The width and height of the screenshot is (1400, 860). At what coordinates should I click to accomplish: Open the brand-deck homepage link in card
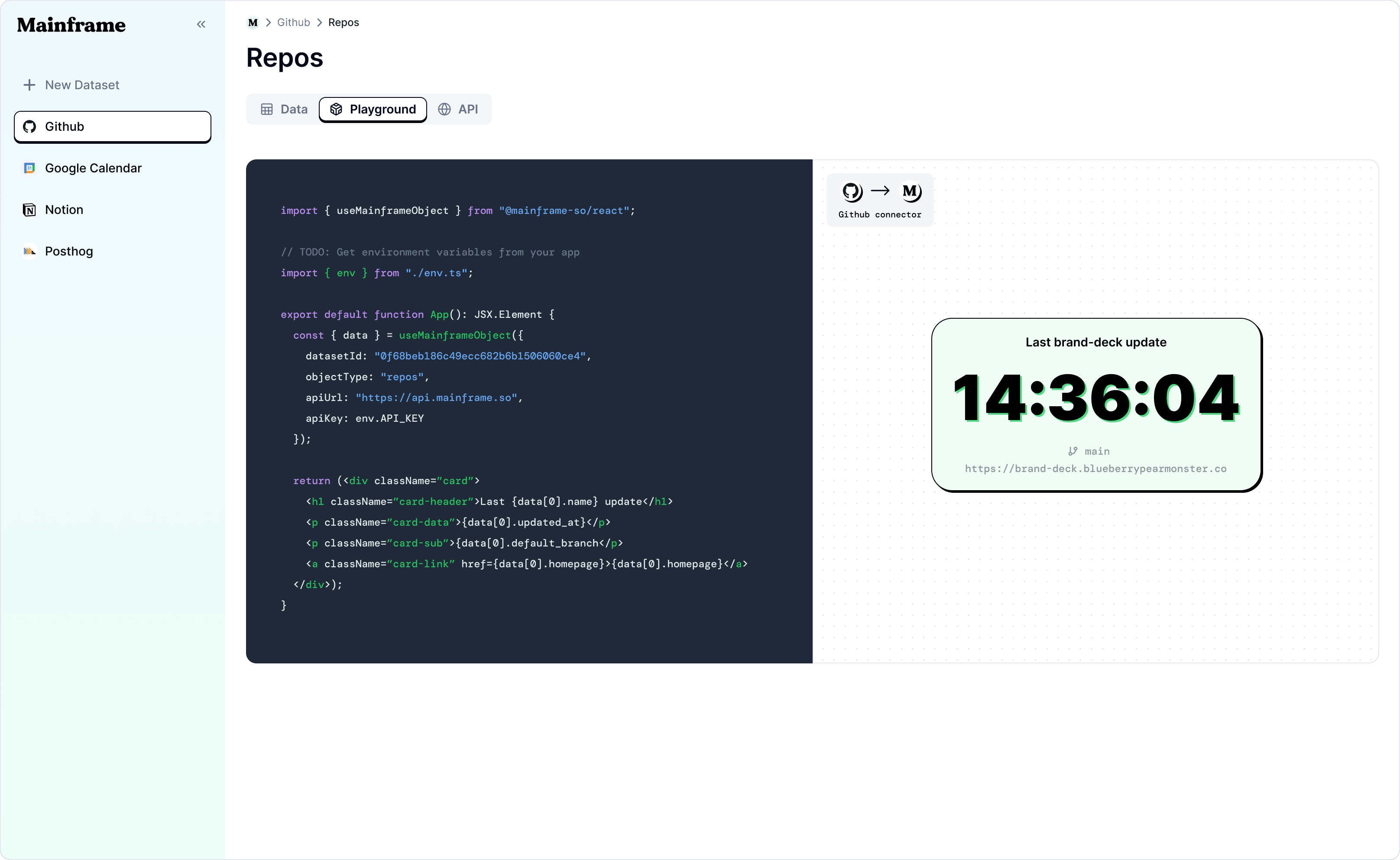coord(1095,469)
